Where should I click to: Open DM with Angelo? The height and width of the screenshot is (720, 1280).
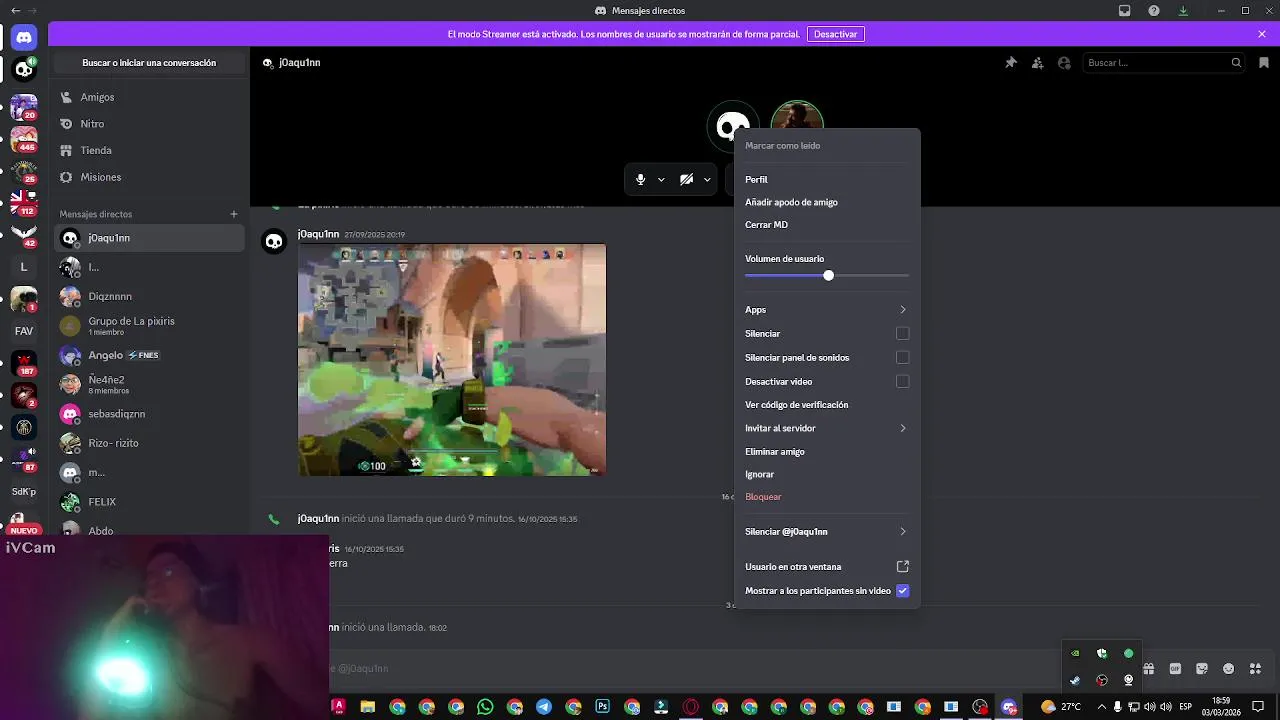148,355
